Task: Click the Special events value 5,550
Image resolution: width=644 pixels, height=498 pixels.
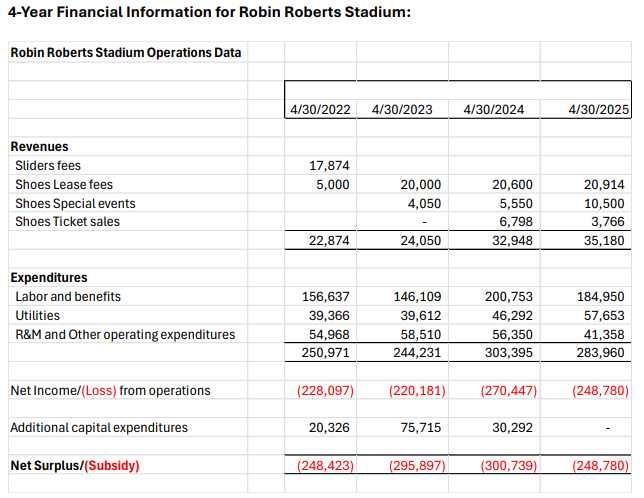Action: (x=516, y=204)
